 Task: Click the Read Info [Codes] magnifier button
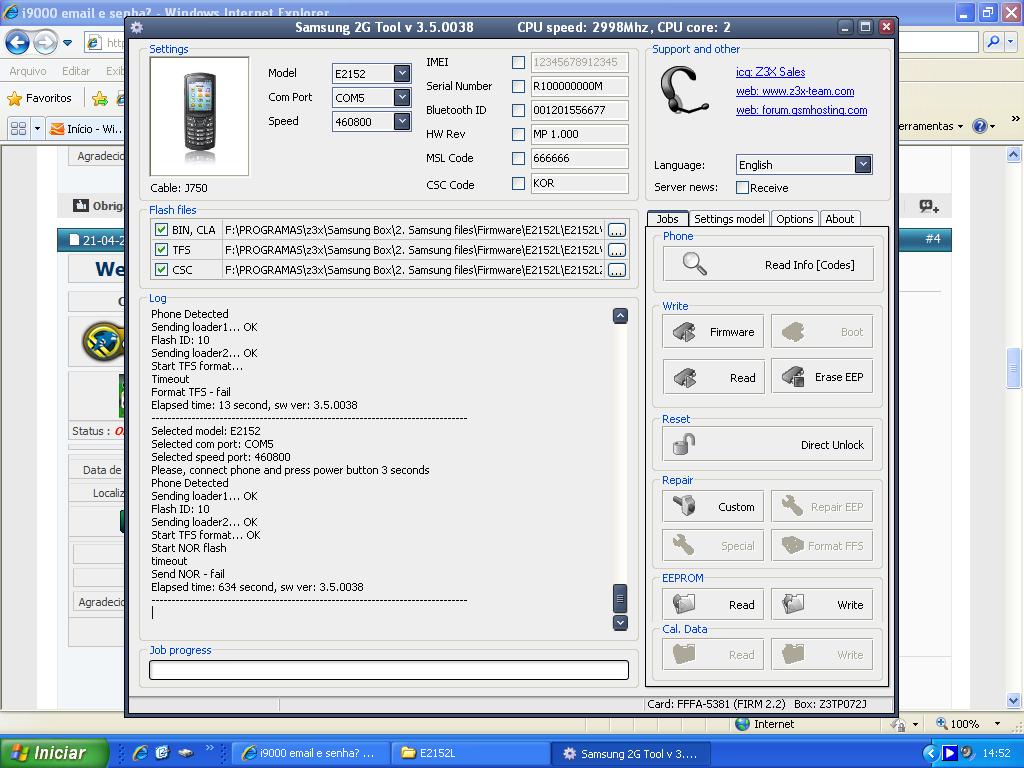768,264
